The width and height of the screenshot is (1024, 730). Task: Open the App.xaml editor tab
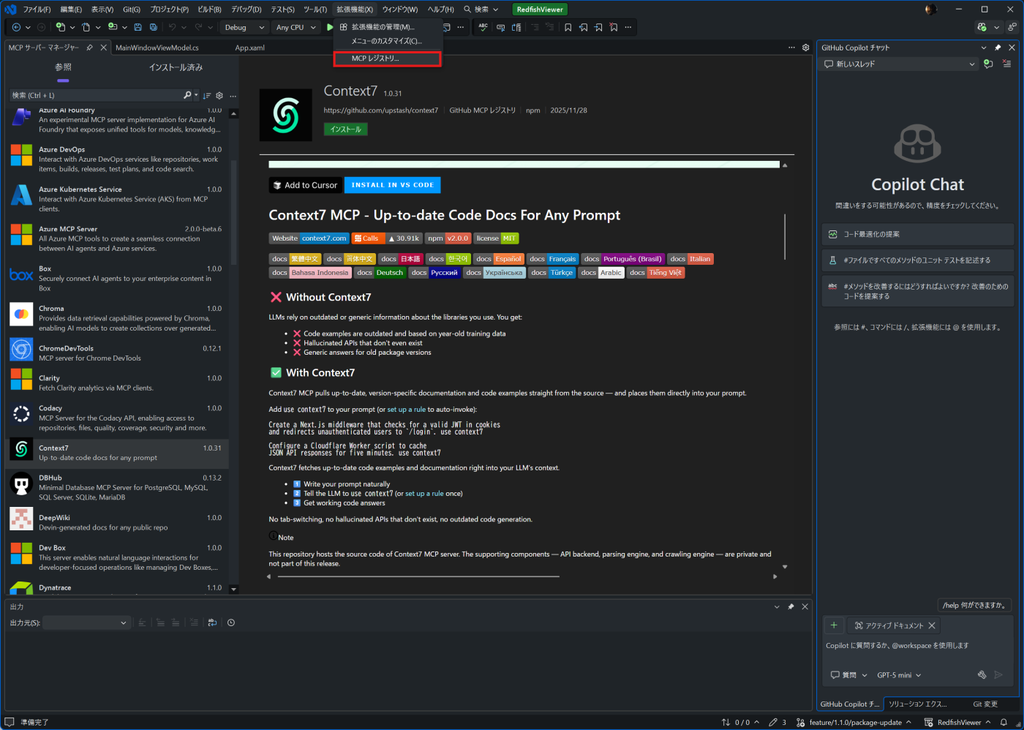coord(249,48)
